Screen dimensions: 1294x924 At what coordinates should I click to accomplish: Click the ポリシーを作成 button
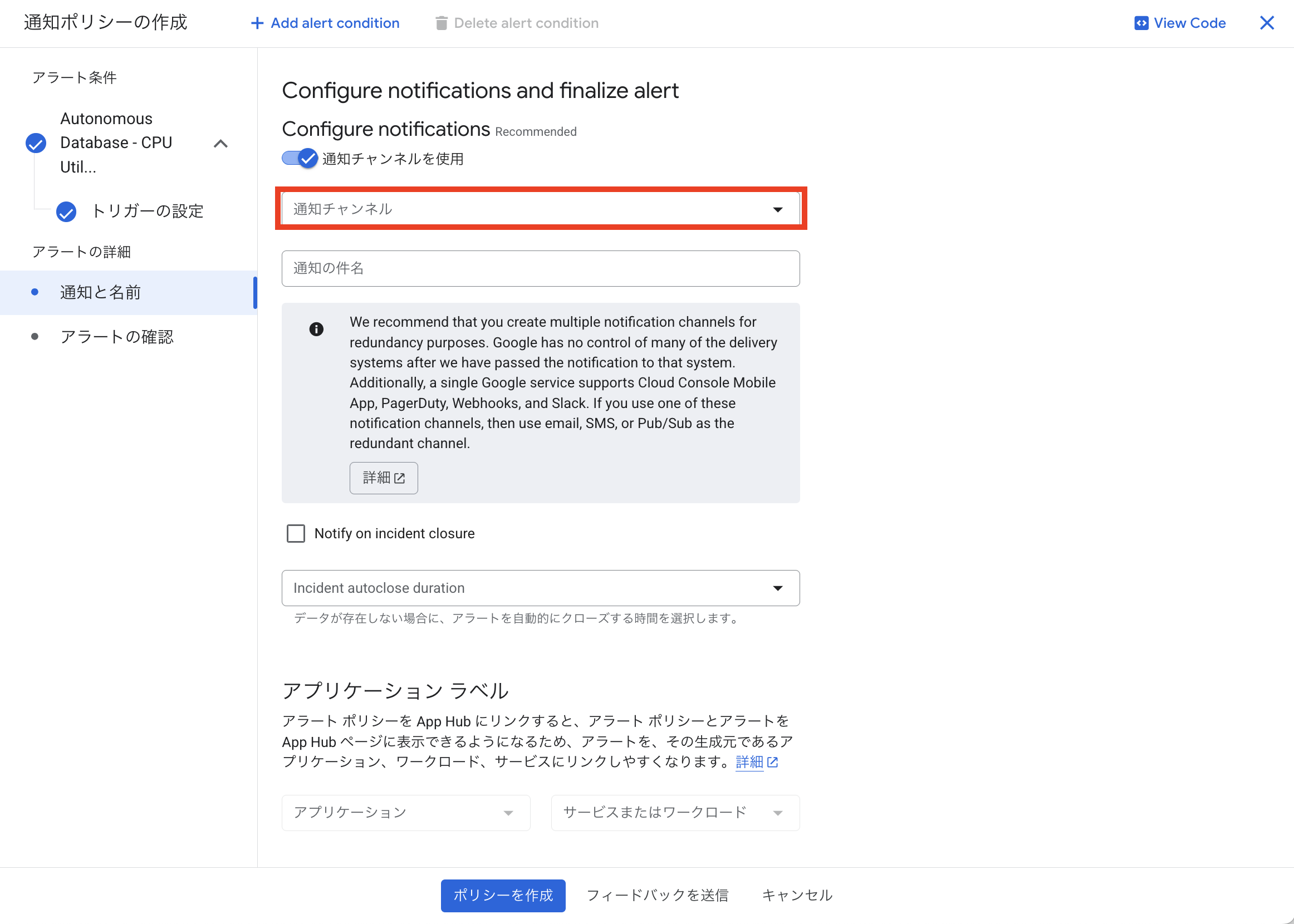pos(502,895)
